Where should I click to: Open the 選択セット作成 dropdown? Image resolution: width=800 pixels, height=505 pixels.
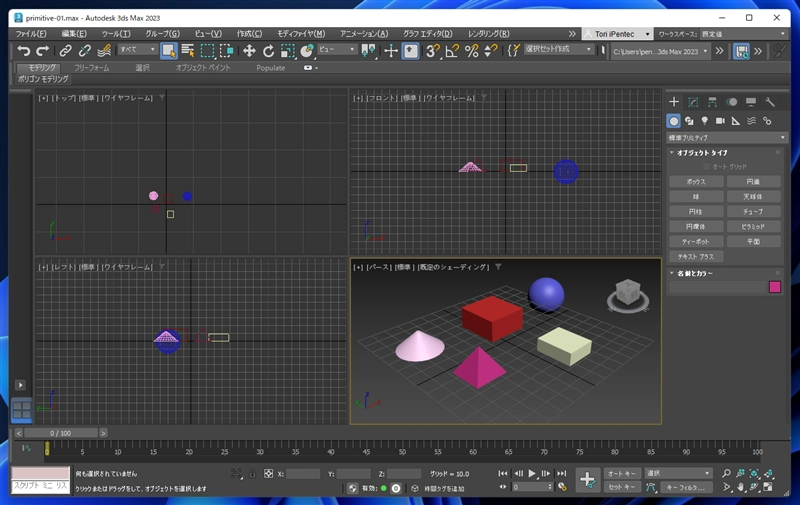(558, 49)
